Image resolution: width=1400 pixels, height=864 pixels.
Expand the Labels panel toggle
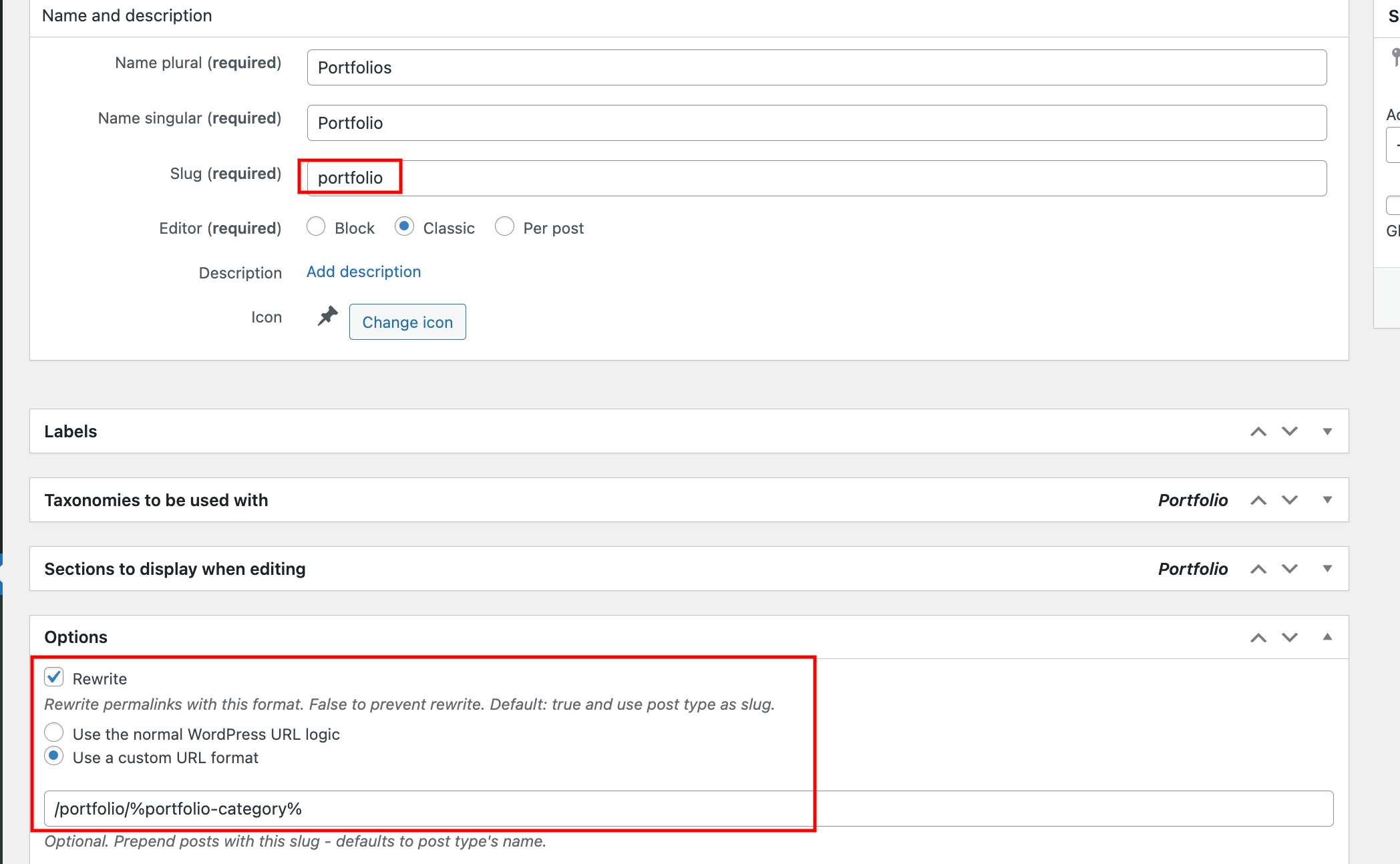pos(1327,431)
